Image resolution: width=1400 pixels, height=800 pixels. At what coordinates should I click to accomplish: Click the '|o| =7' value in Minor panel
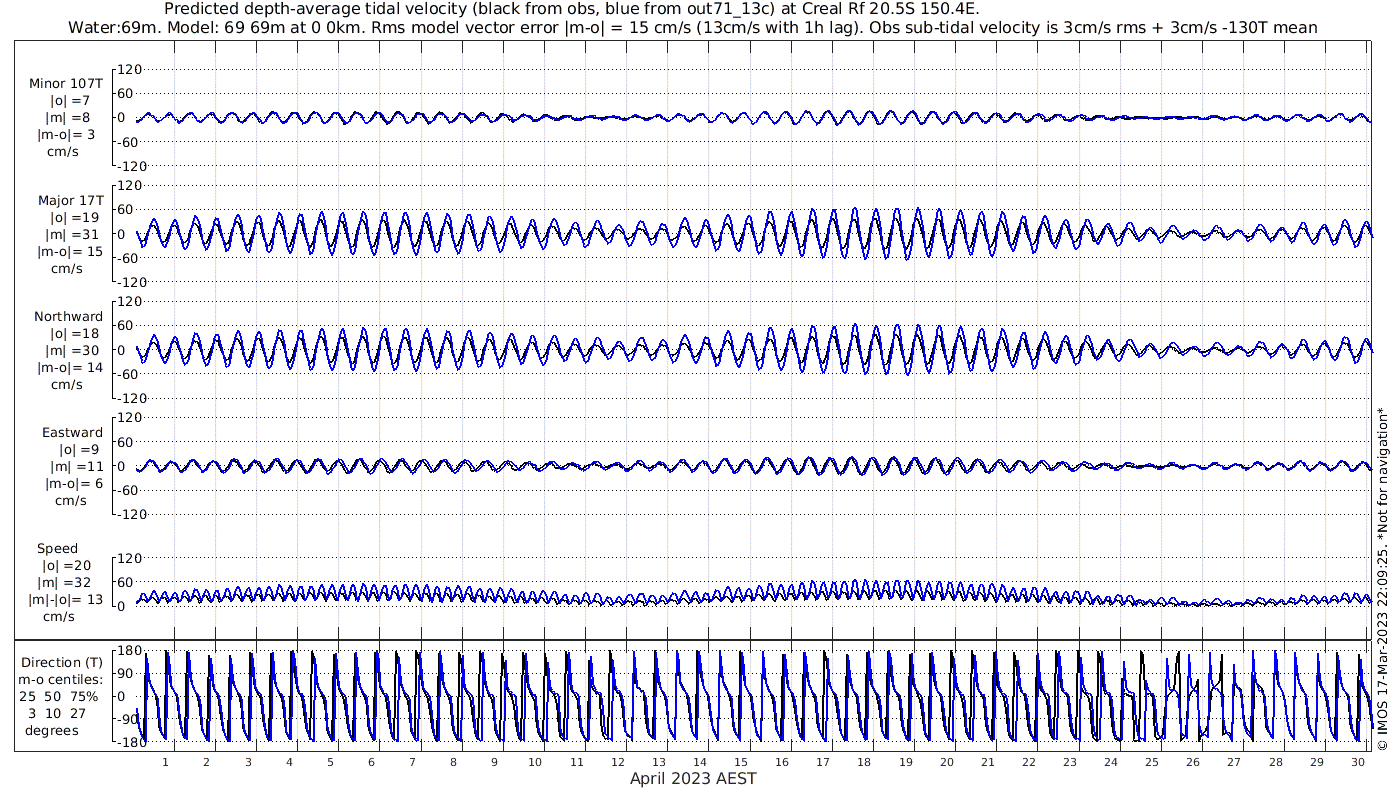tap(70, 101)
